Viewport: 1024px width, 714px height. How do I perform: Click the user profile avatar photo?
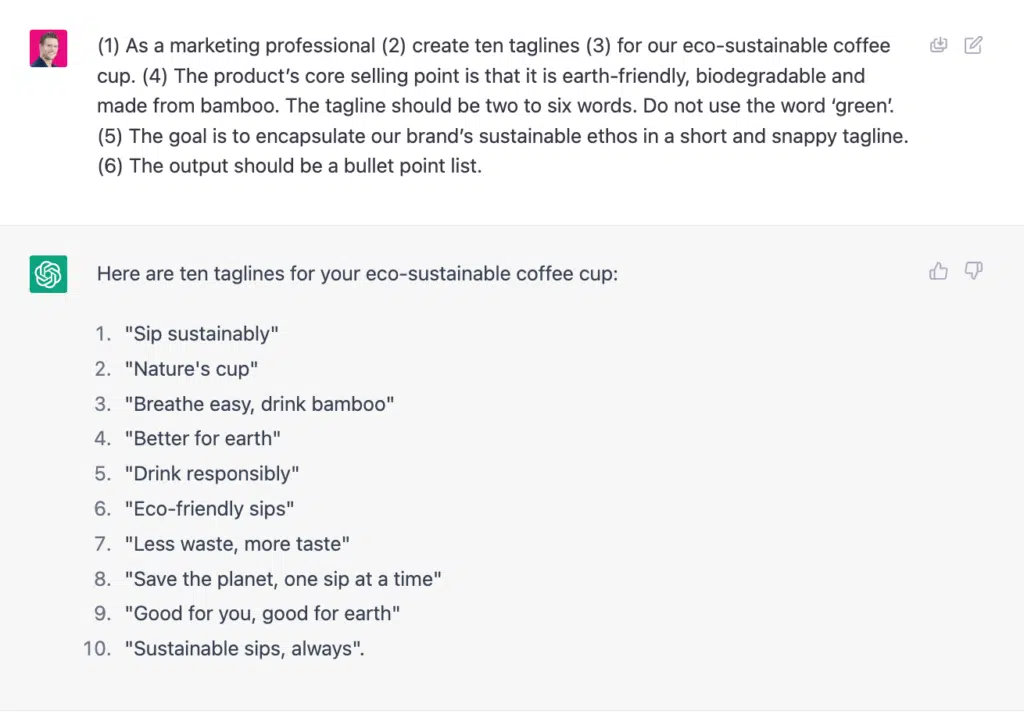[x=48, y=48]
